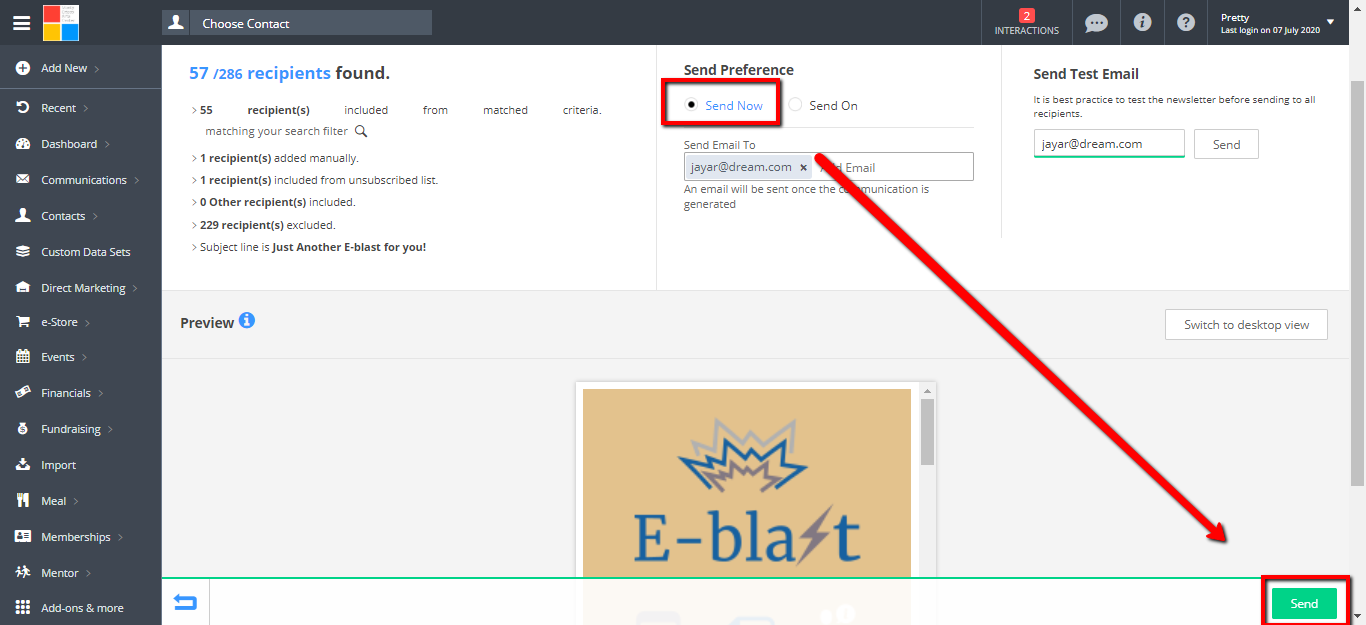Click the search filter magnifier icon

tap(361, 131)
